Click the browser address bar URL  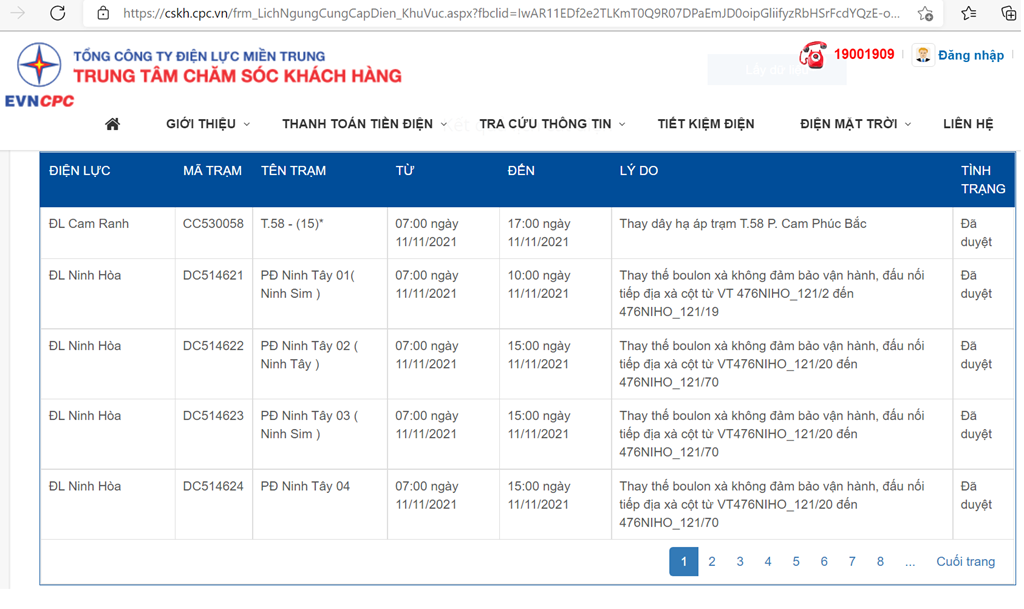pos(510,13)
